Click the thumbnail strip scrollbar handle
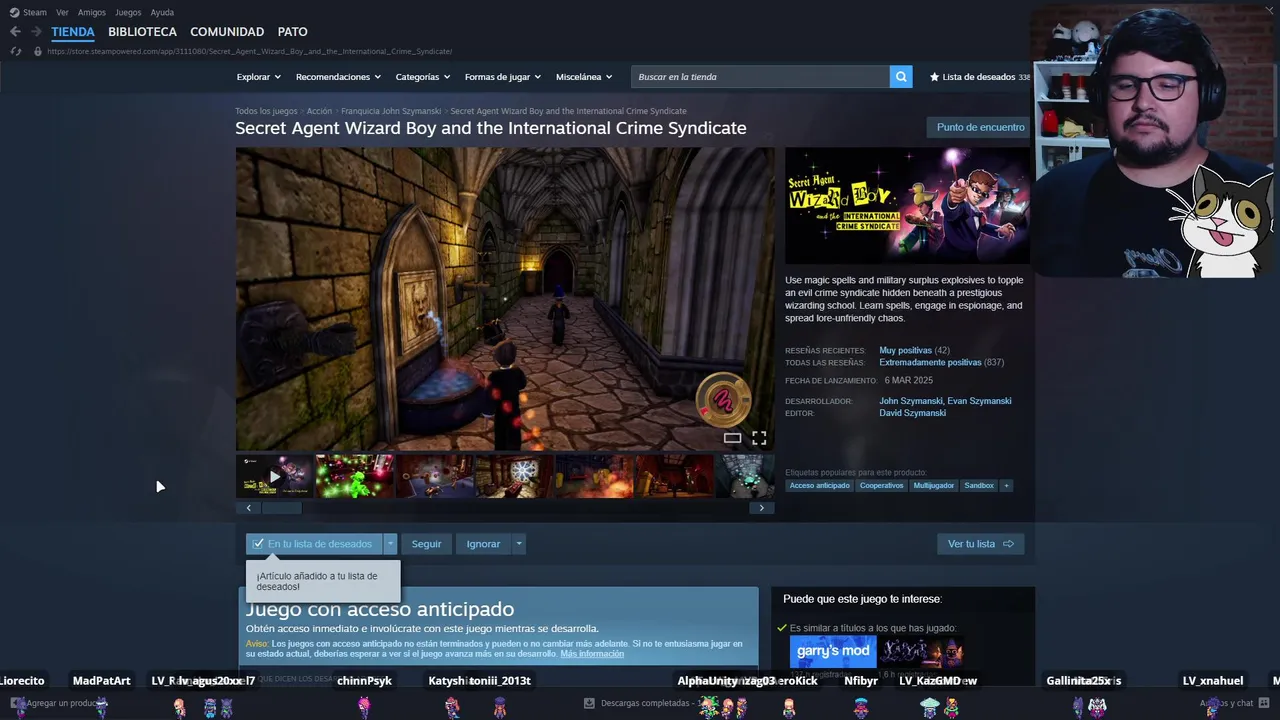This screenshot has width=1280, height=720. [x=281, y=508]
